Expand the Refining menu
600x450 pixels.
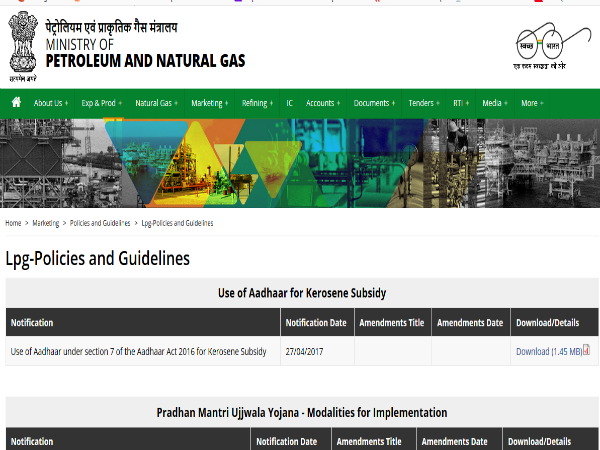[257, 103]
